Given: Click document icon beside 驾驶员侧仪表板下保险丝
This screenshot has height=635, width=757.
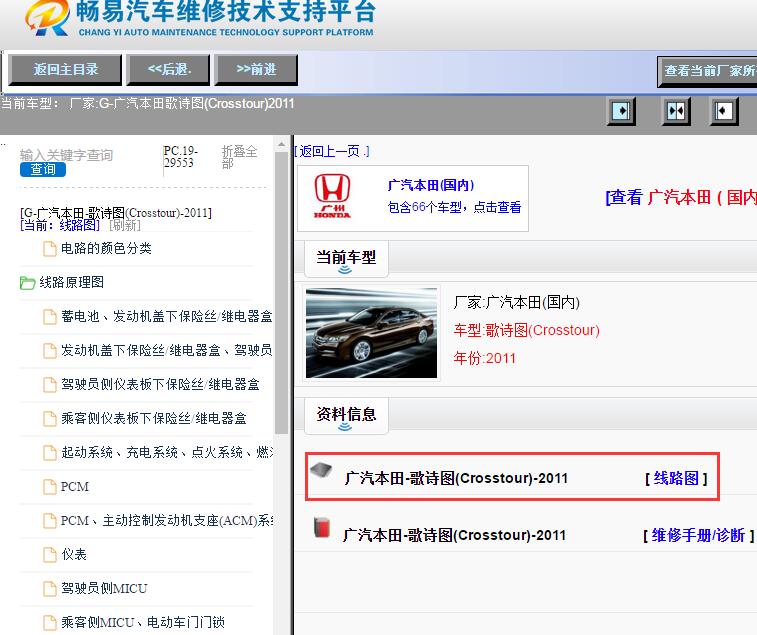Looking at the screenshot, I should 50,385.
